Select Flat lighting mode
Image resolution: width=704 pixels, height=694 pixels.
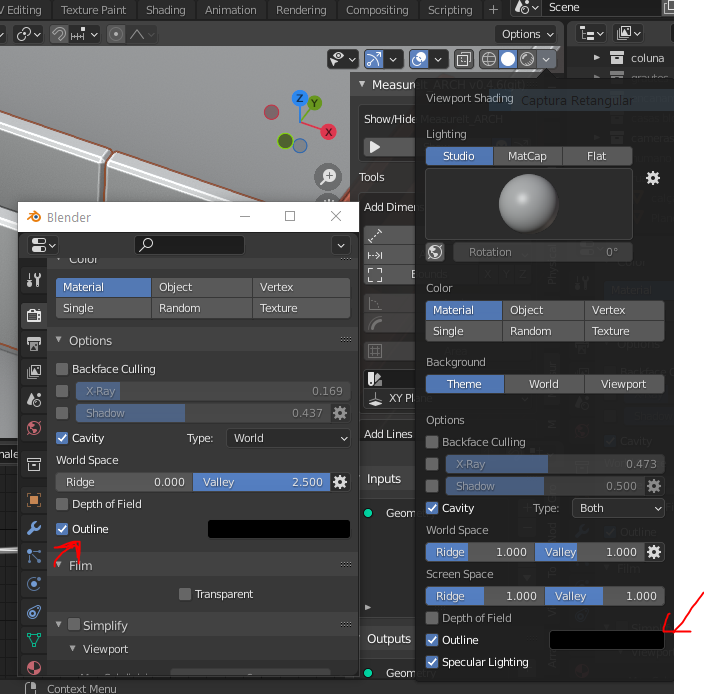coord(597,156)
